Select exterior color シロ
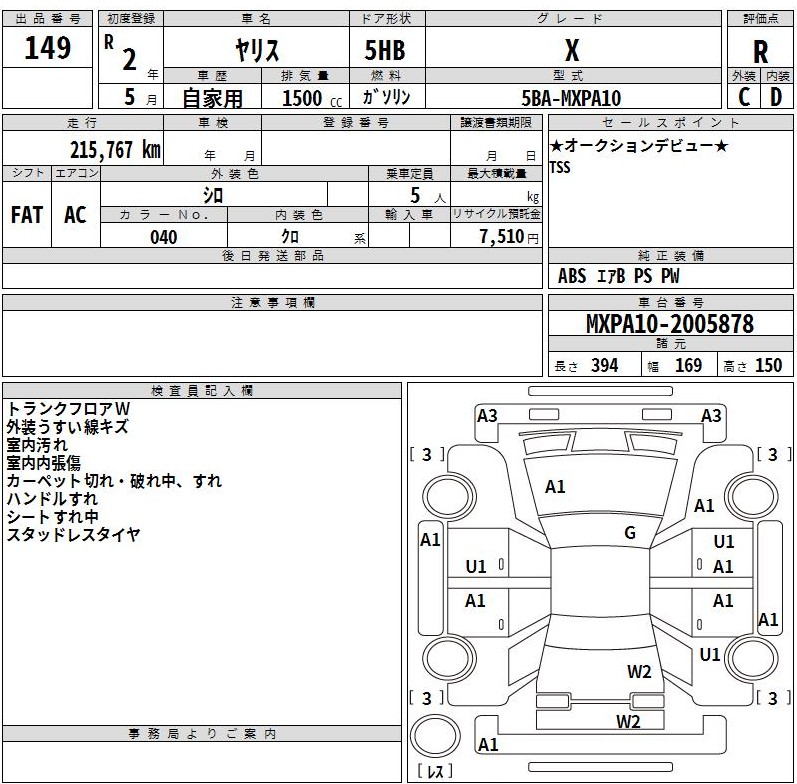 click(x=213, y=195)
